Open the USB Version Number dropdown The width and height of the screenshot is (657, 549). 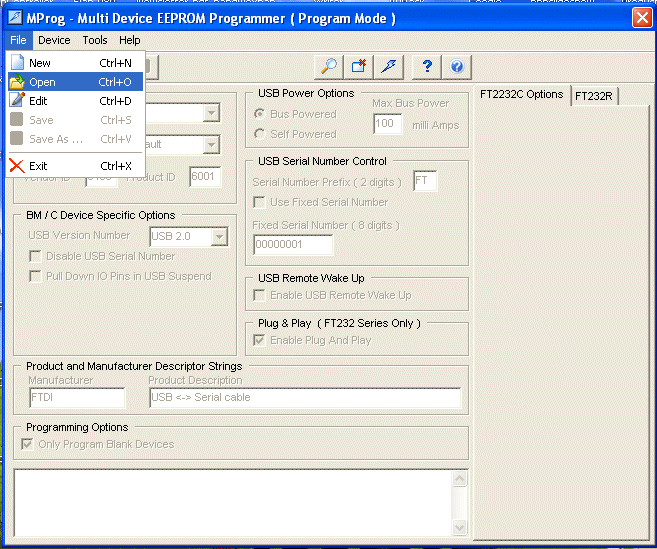pyautogui.click(x=219, y=237)
